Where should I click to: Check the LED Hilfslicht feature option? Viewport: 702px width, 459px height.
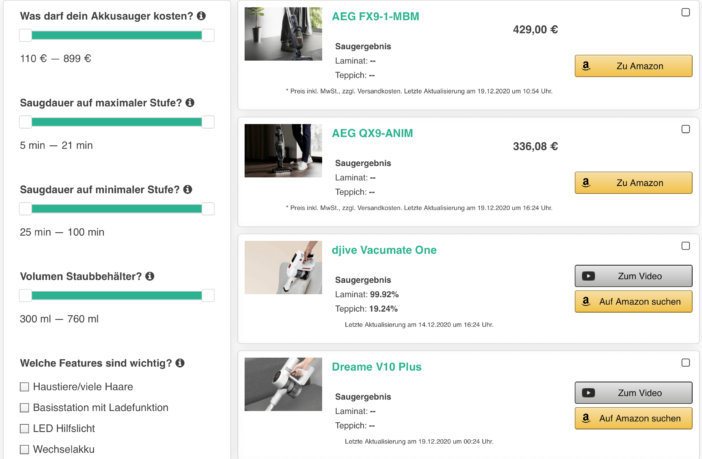[25, 429]
